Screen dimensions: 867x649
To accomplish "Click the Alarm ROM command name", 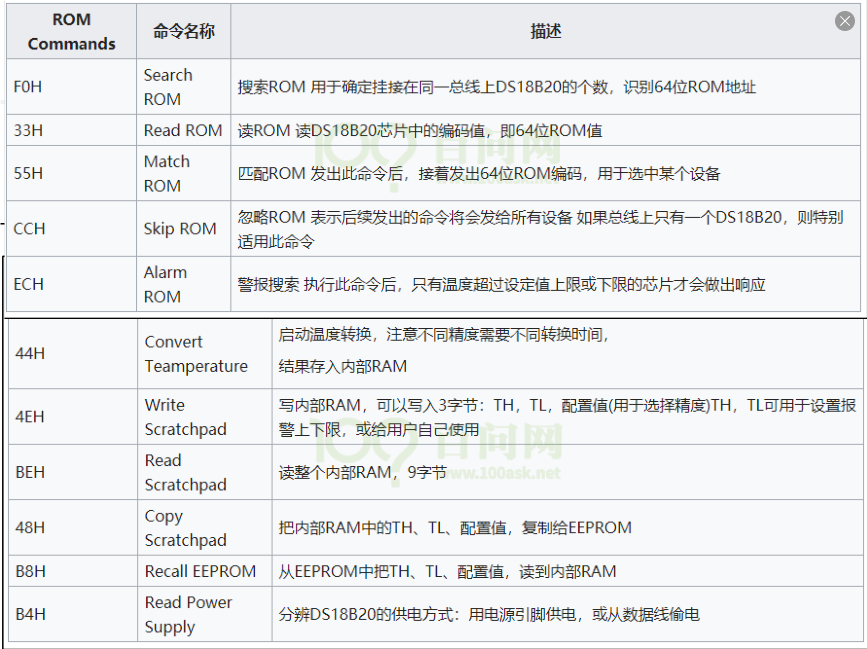I will click(x=164, y=284).
